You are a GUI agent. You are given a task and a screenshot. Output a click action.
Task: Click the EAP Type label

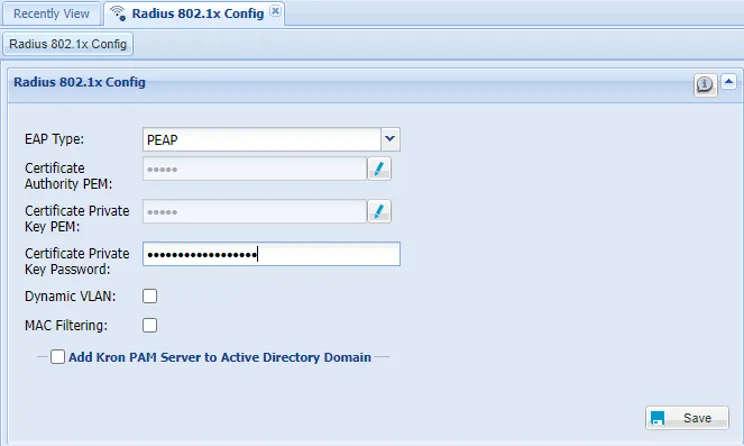click(x=54, y=139)
